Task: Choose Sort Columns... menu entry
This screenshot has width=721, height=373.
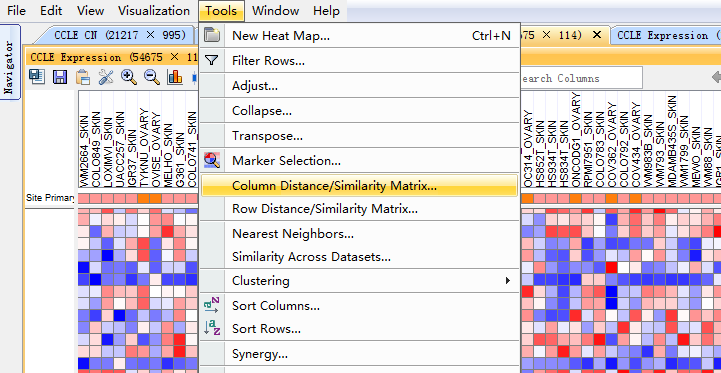Action: [x=360, y=305]
